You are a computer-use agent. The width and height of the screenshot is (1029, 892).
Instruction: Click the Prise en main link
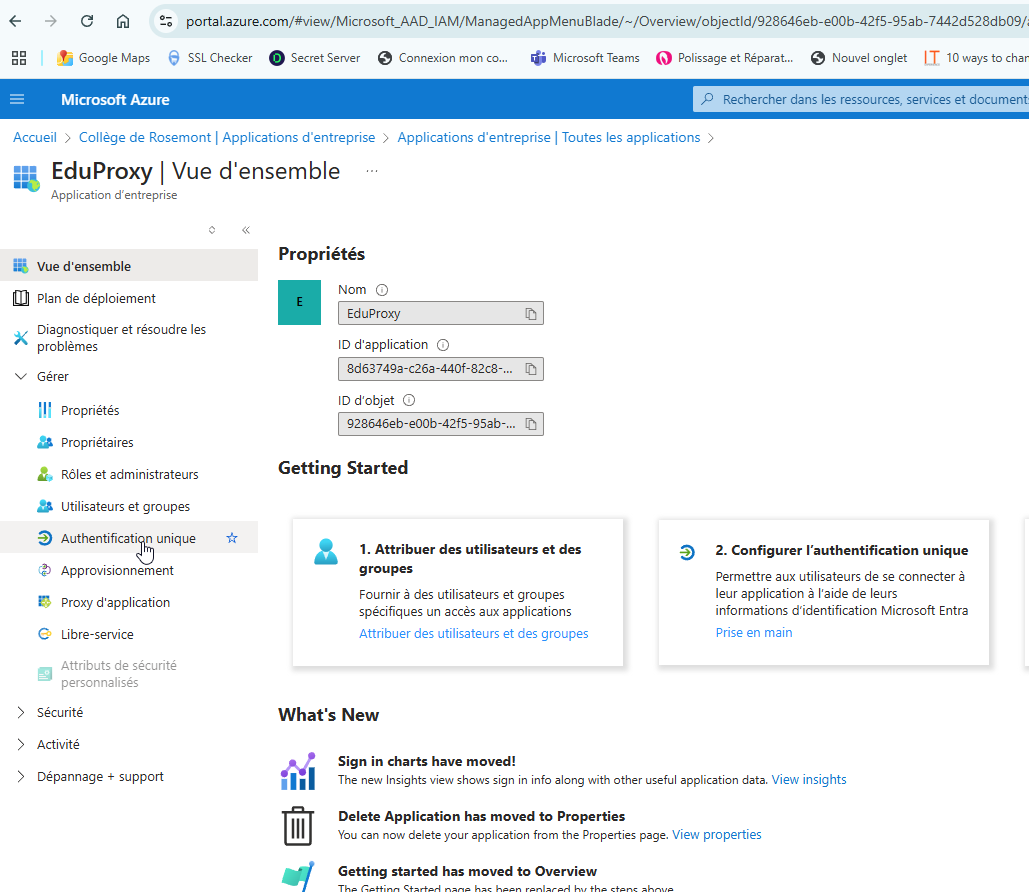pos(753,632)
